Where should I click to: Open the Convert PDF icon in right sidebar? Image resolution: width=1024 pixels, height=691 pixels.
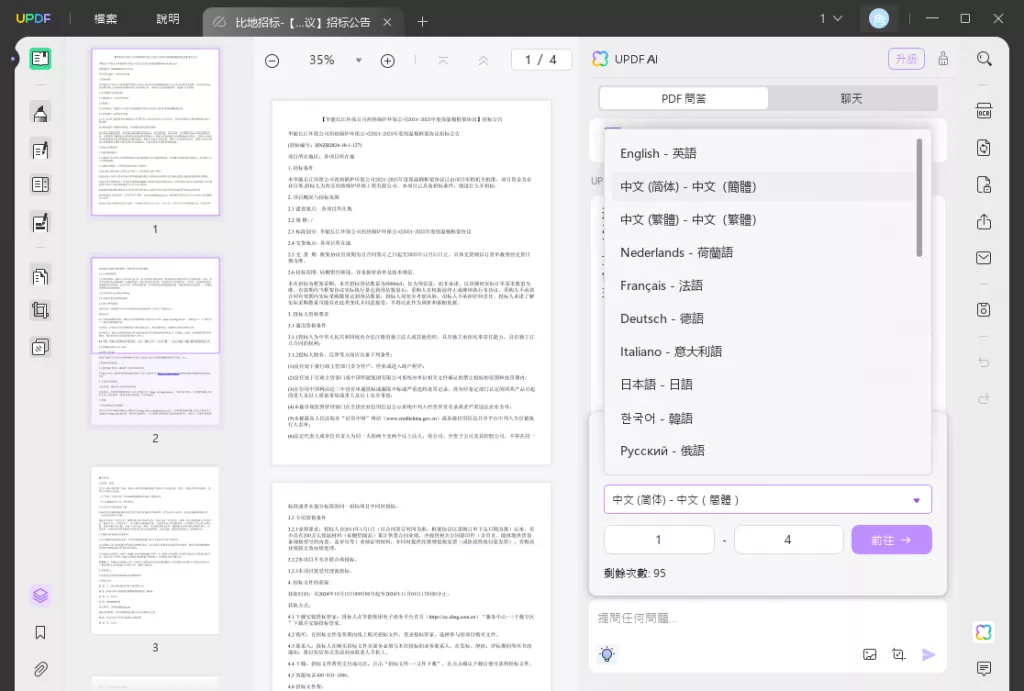[x=984, y=148]
